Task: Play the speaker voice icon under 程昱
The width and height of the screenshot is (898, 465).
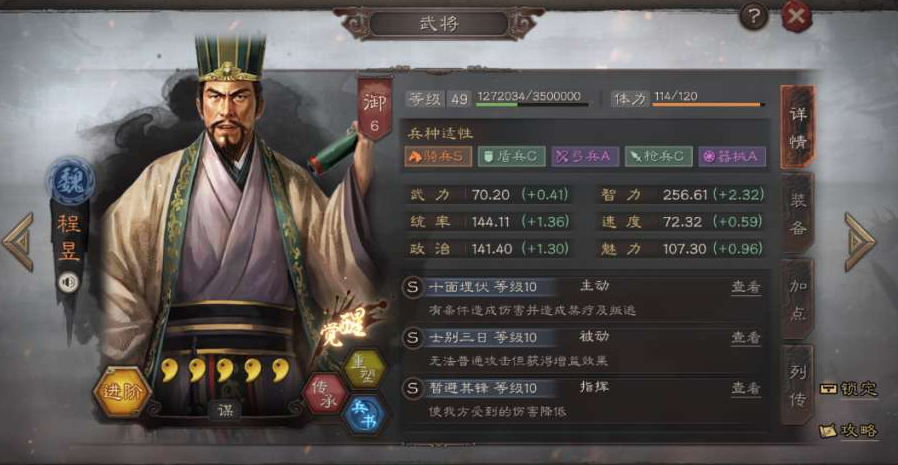Action: pyautogui.click(x=69, y=282)
